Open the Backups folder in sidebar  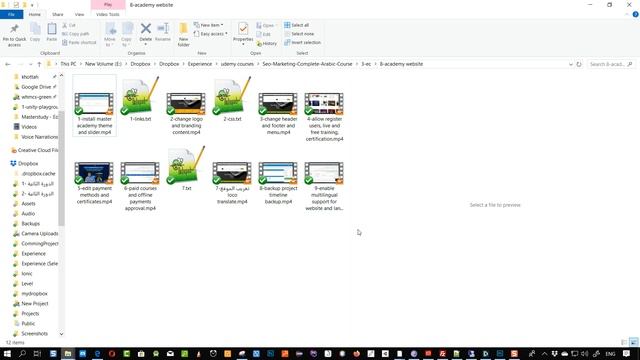31,224
